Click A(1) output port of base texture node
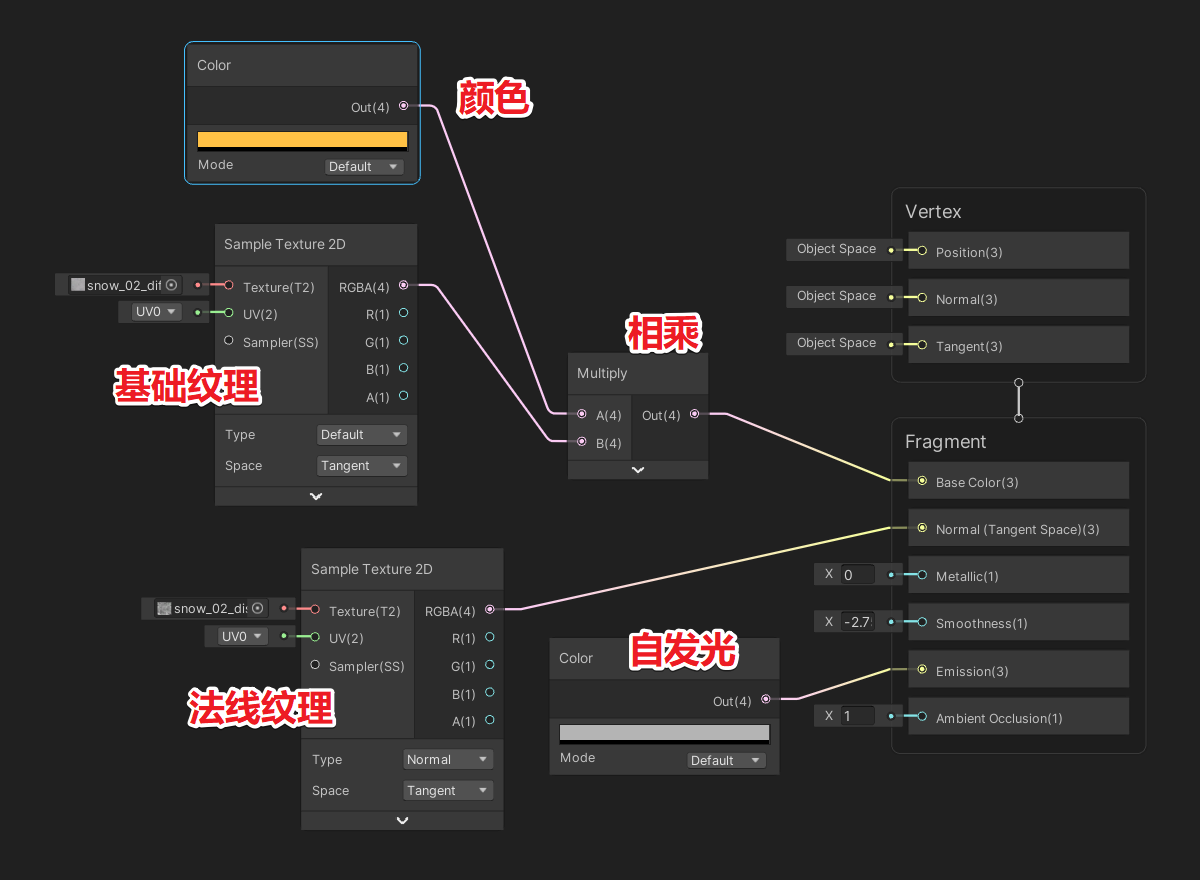The image size is (1200, 880). click(403, 396)
